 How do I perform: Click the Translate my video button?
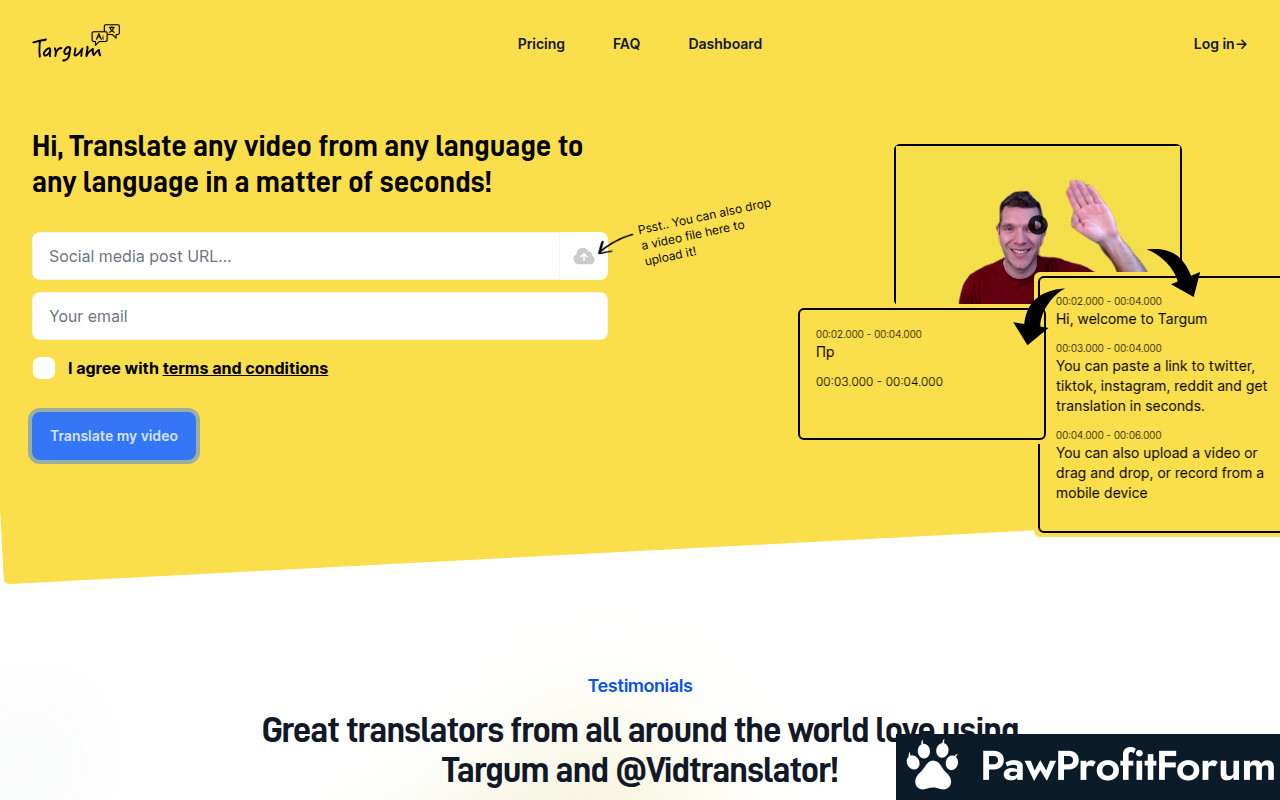coord(114,436)
